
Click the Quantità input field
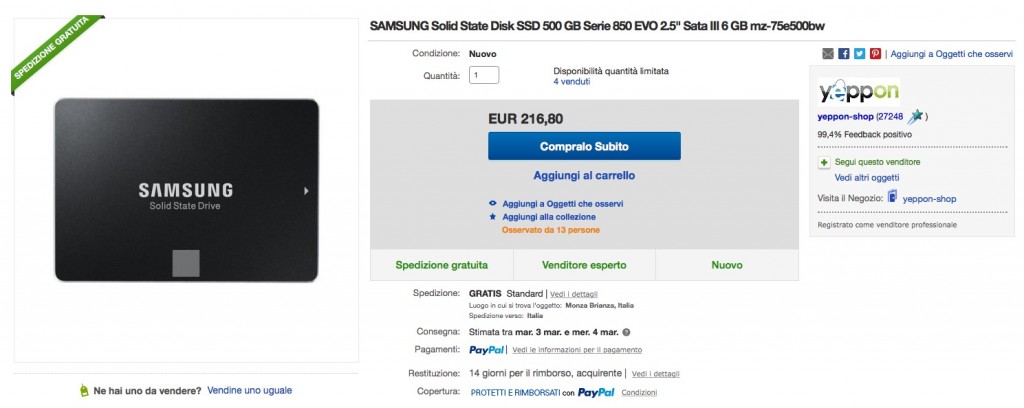click(x=483, y=75)
